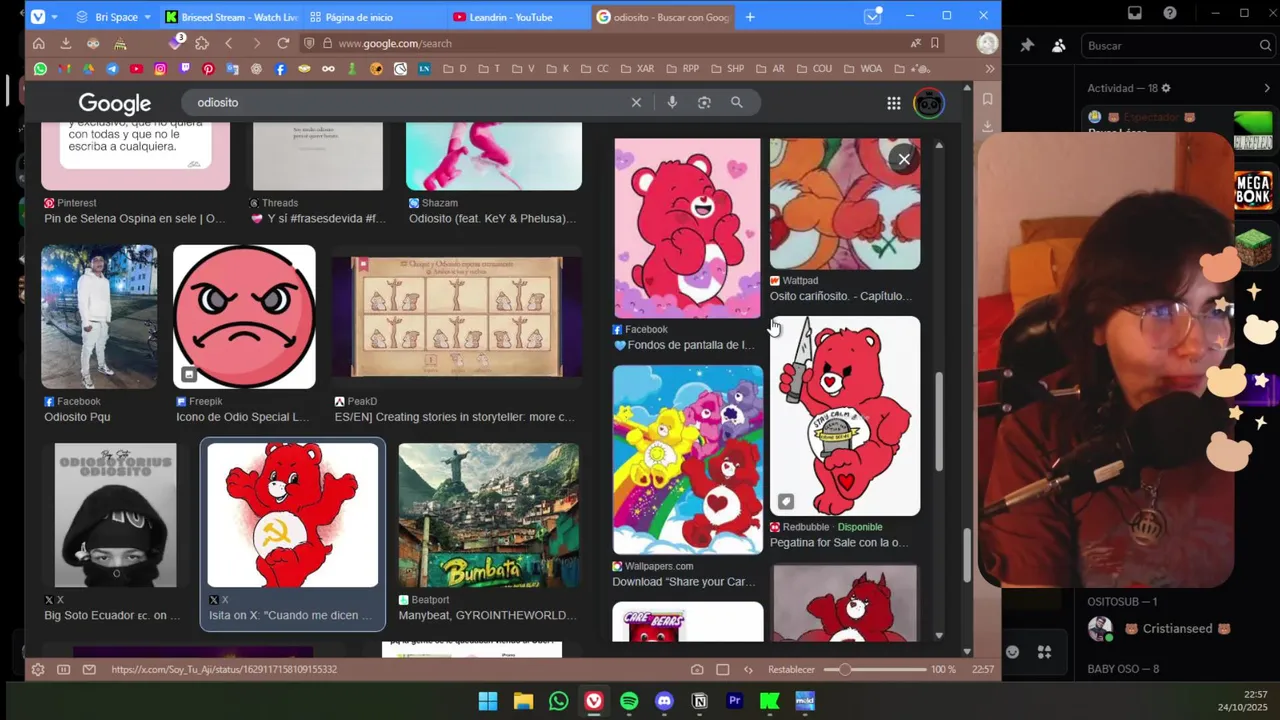Open Spotify from the taskbar

(629, 701)
